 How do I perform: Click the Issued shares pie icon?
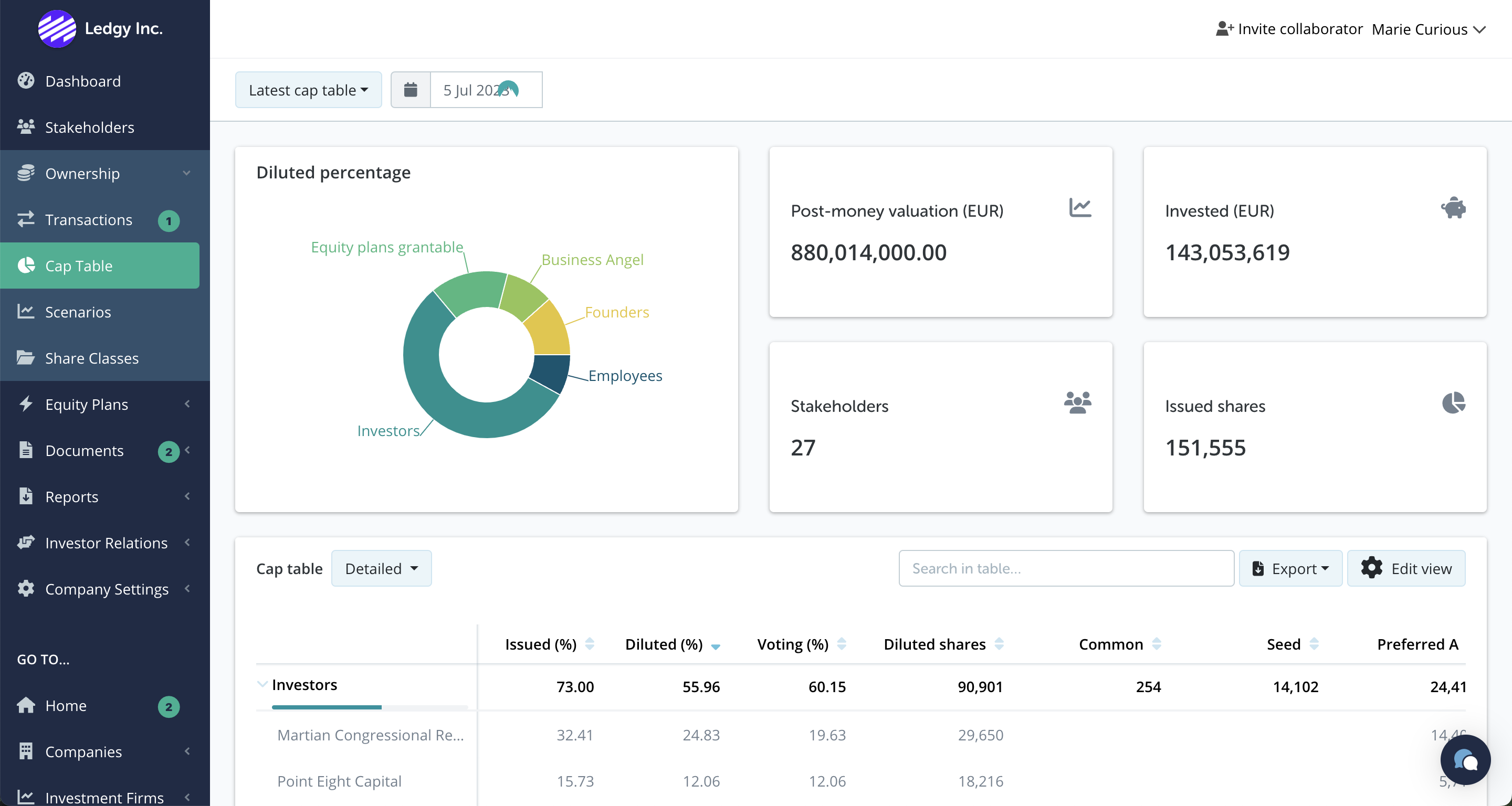(1453, 403)
